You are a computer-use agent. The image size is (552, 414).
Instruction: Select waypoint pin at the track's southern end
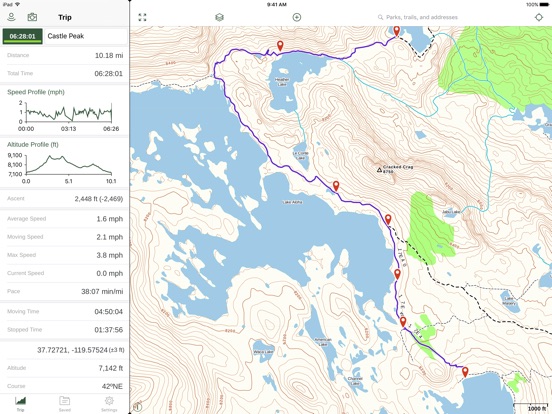pyautogui.click(x=465, y=372)
